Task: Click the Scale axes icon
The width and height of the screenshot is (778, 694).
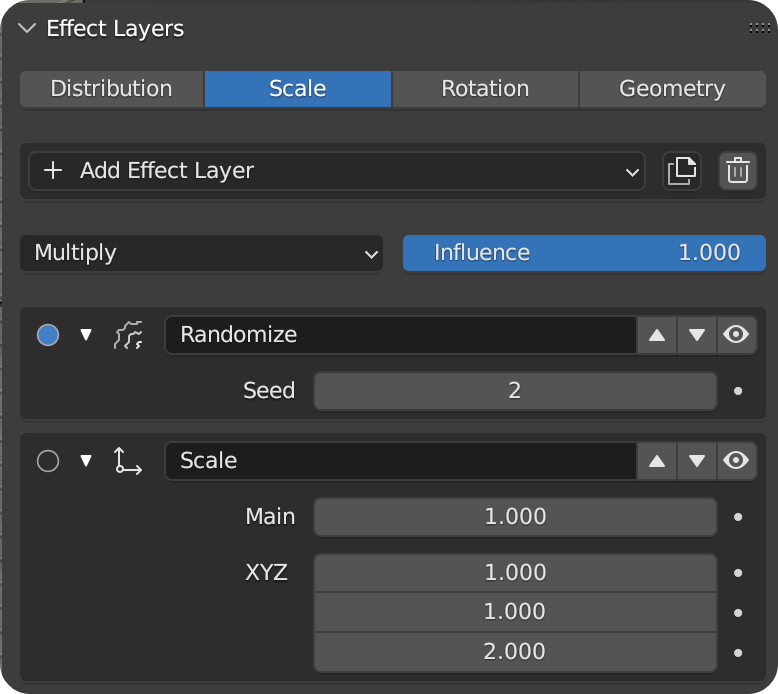Action: click(x=129, y=461)
